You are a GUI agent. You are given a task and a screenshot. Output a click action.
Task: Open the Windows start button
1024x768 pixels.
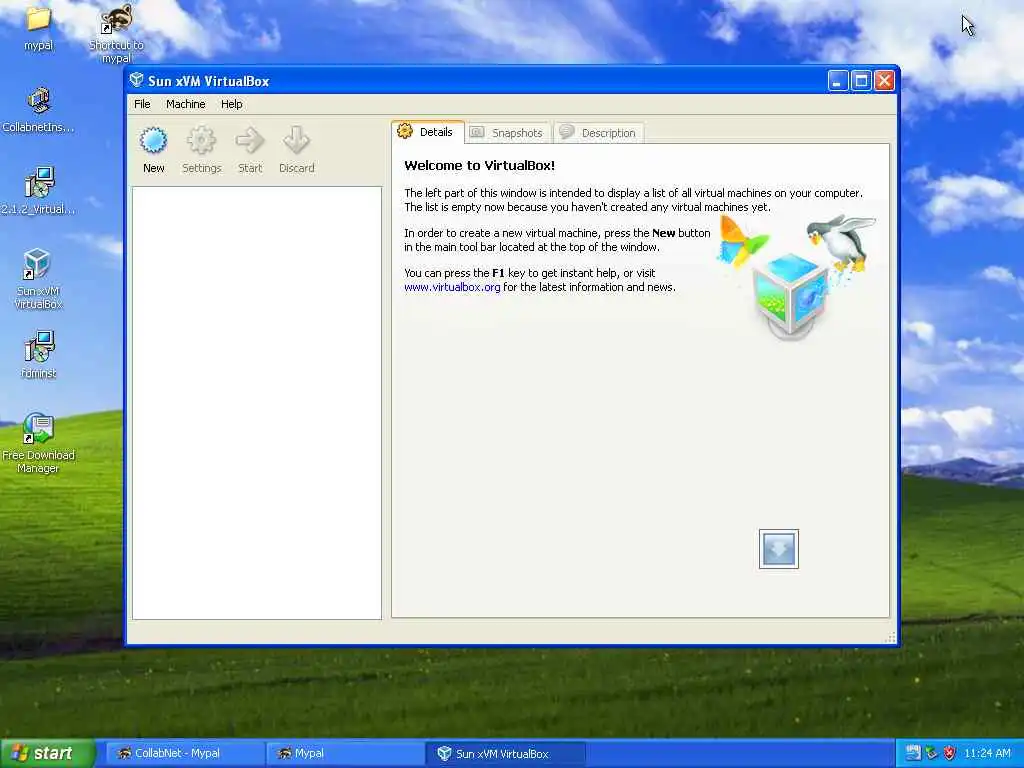click(48, 753)
